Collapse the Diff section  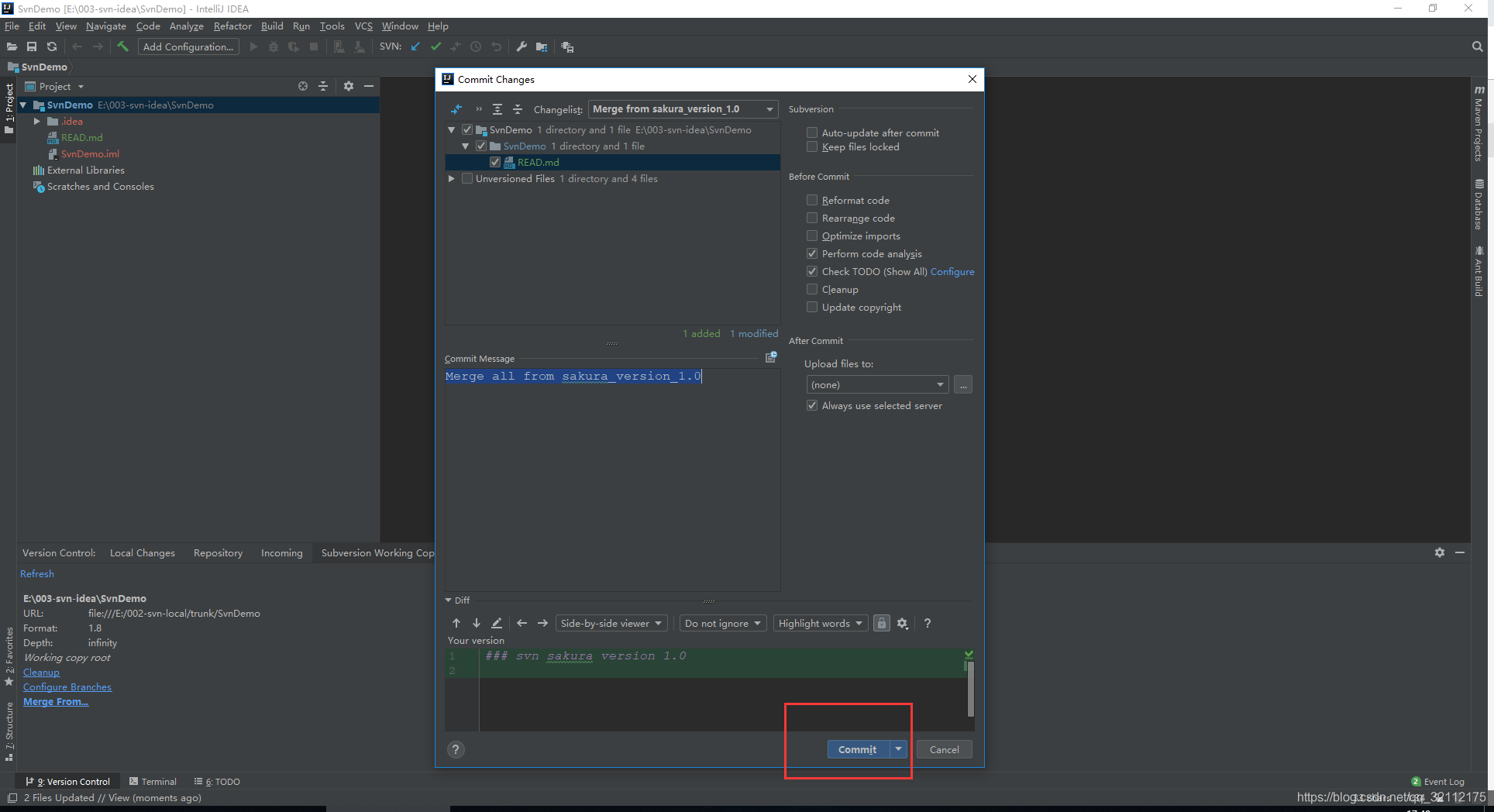(x=449, y=600)
